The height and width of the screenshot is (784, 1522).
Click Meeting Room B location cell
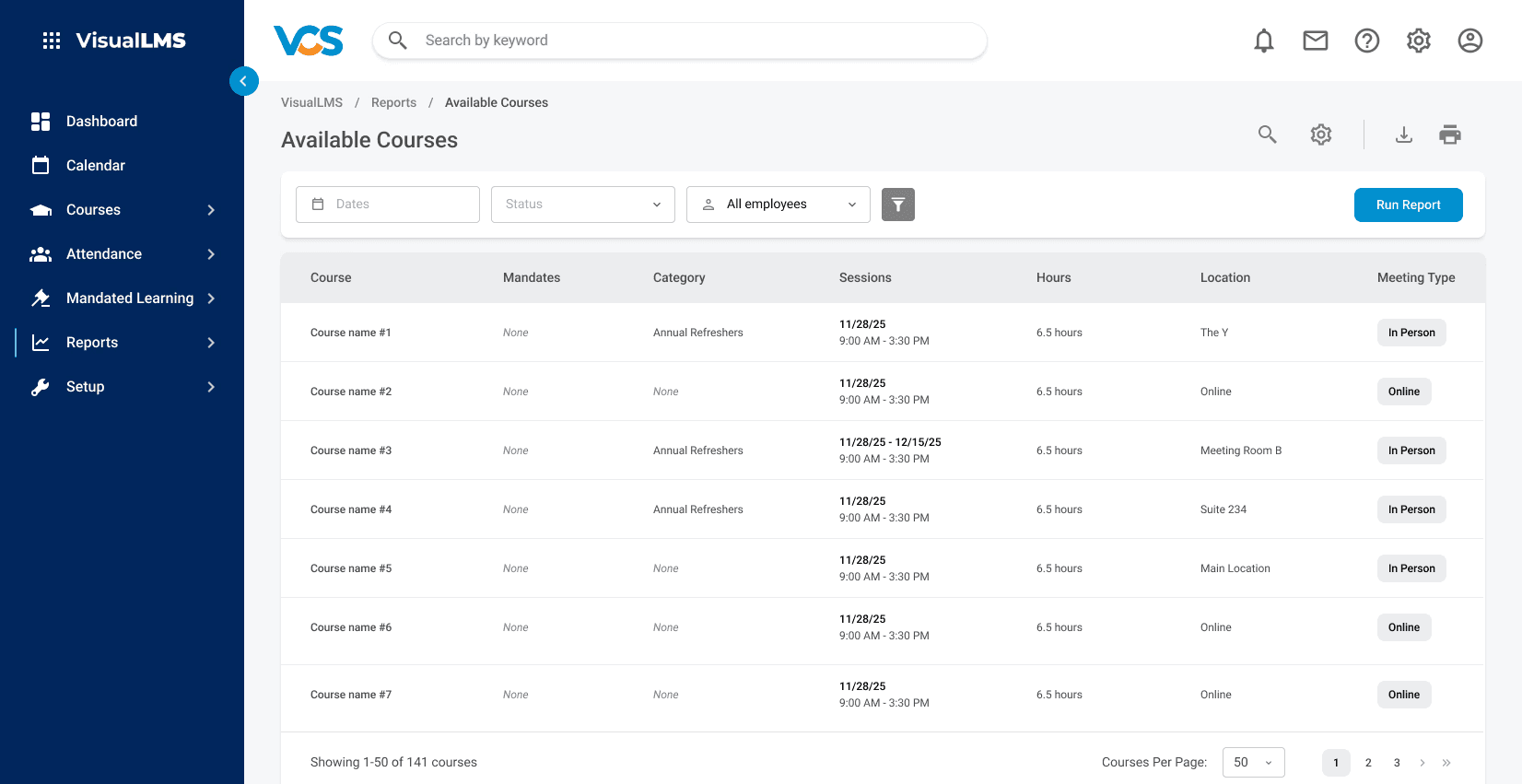coord(1241,451)
